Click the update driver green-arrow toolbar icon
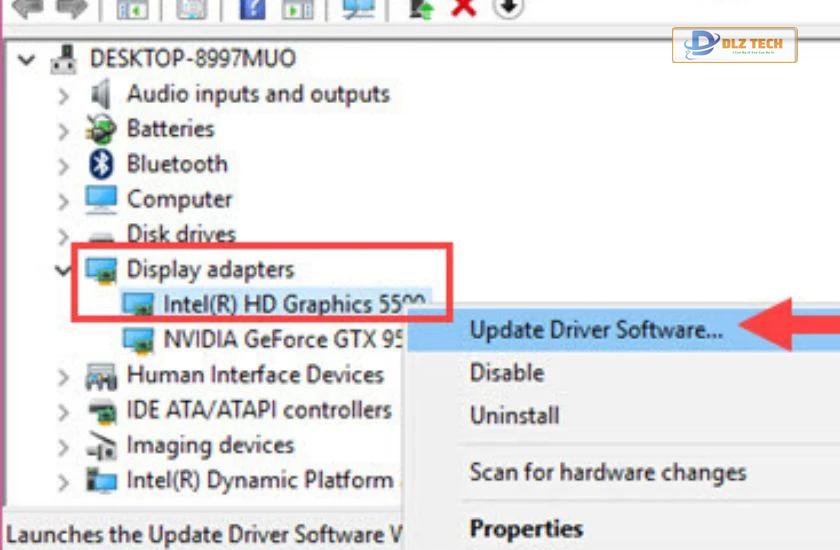The height and width of the screenshot is (550, 840). click(421, 8)
